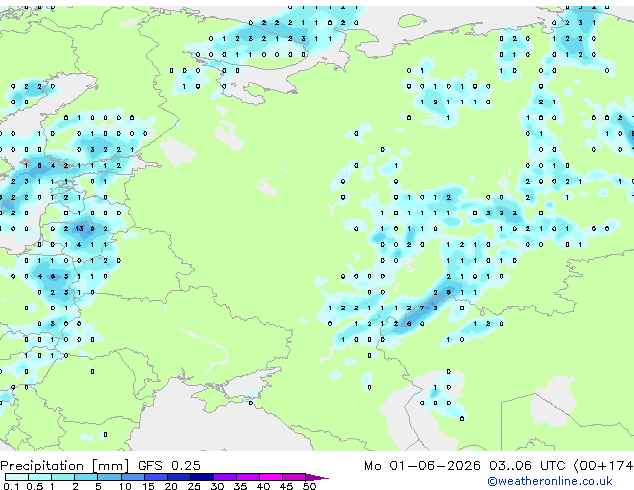
Task: Click the "(00+174" forecast run label
Action: 603,466
